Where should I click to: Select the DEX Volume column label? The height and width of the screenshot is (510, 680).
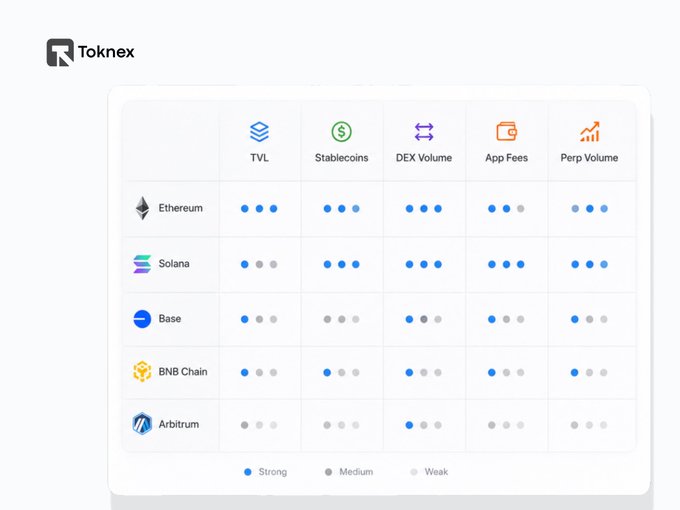pyautogui.click(x=424, y=158)
